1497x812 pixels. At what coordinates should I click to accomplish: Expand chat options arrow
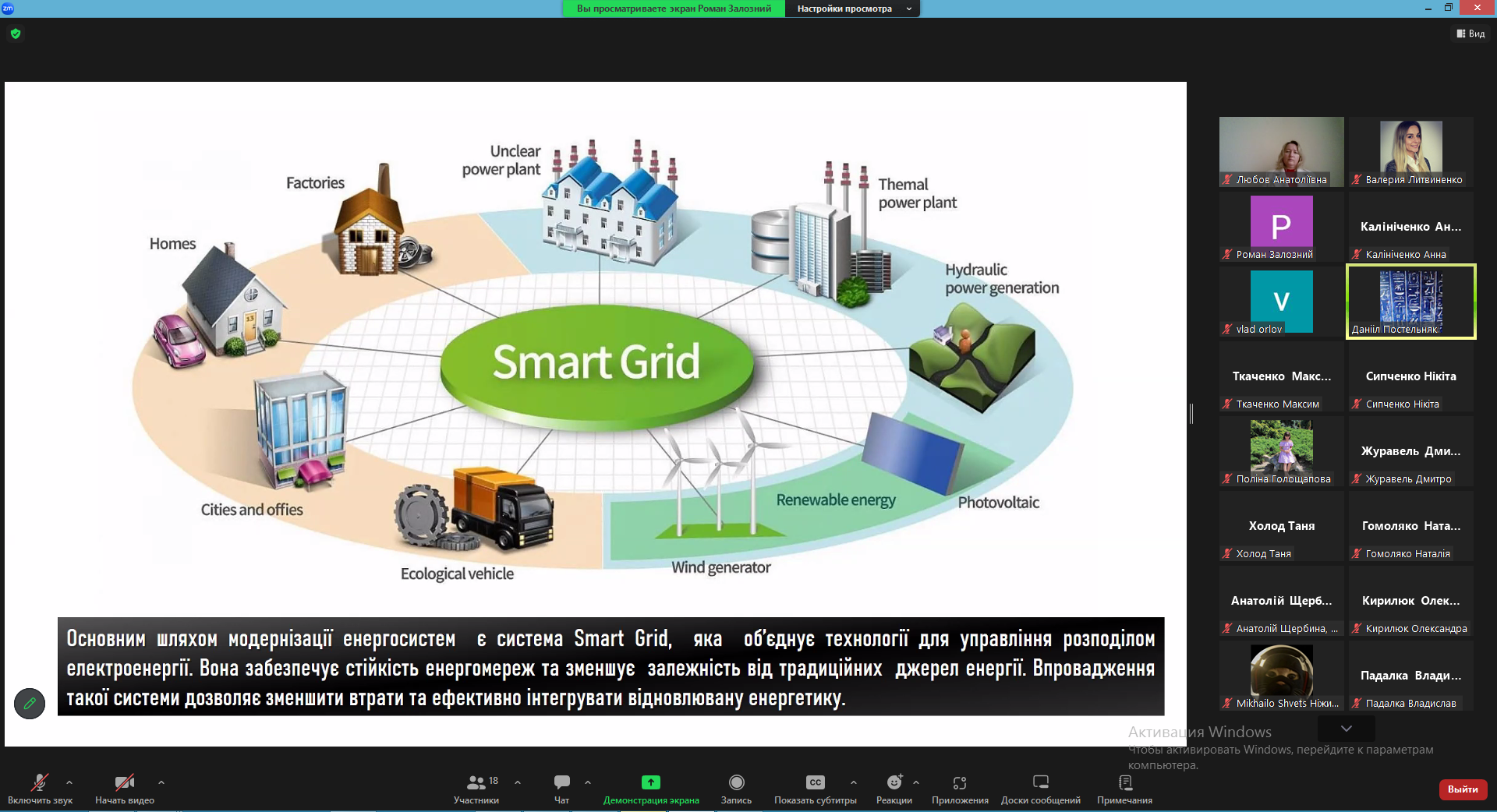[588, 782]
